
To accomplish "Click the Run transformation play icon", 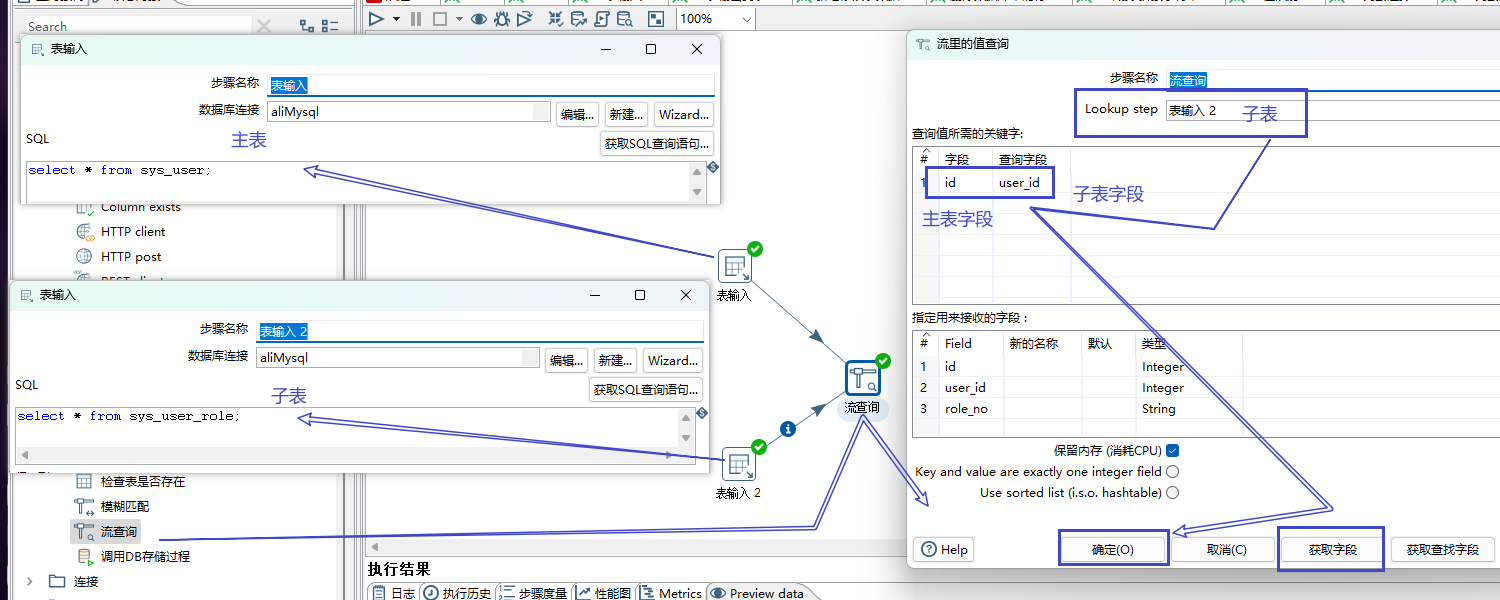I will point(376,19).
